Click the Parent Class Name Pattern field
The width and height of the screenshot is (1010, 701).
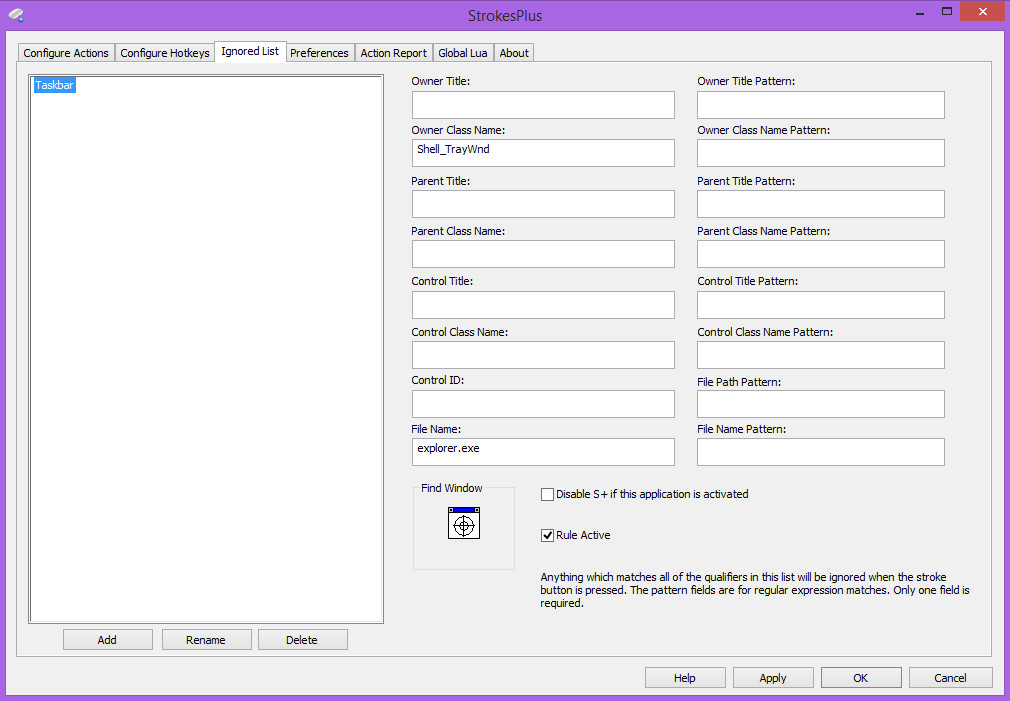[821, 254]
